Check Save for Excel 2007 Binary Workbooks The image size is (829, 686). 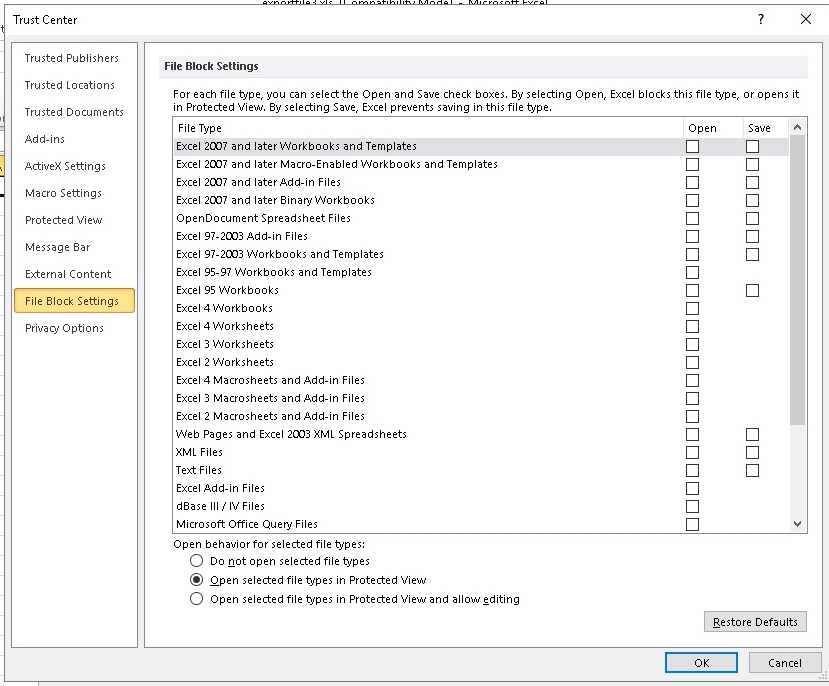pyautogui.click(x=752, y=200)
